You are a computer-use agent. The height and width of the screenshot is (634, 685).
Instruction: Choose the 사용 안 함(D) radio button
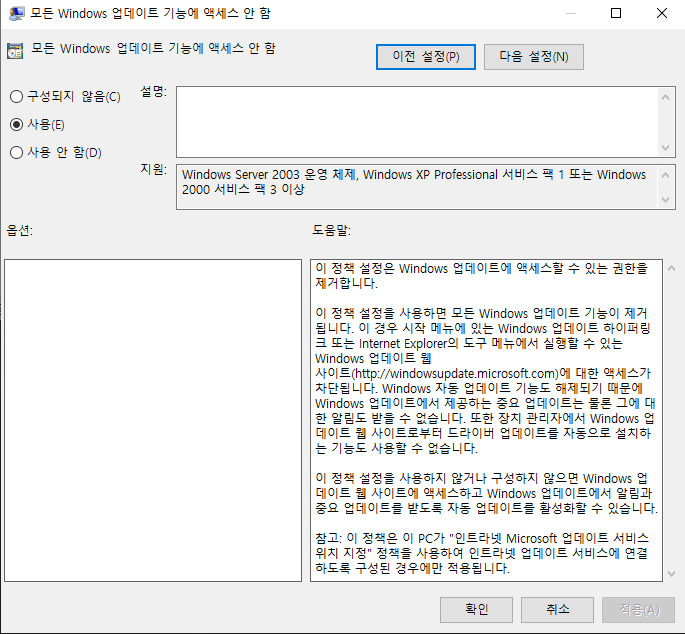16,153
